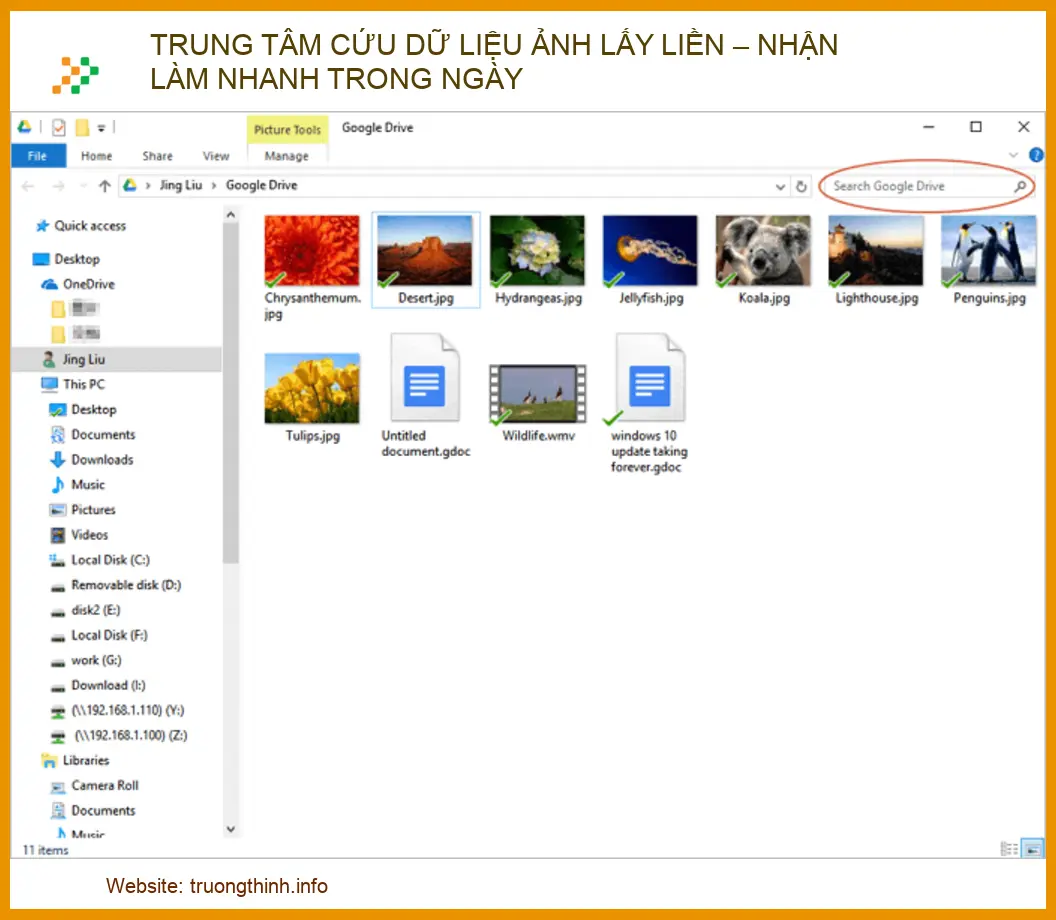Open the work (G:) drive
1056x920 pixels.
click(86, 660)
